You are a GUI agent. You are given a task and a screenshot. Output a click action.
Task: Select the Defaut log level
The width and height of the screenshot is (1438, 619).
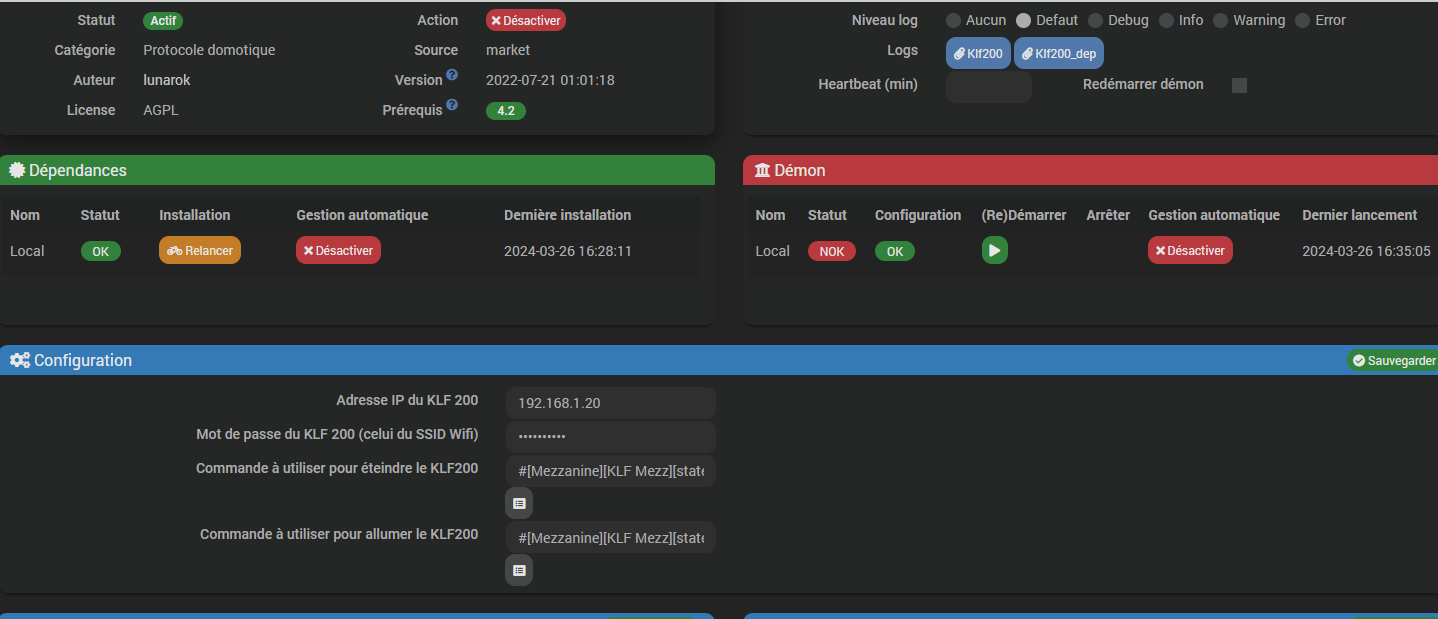(x=1023, y=20)
